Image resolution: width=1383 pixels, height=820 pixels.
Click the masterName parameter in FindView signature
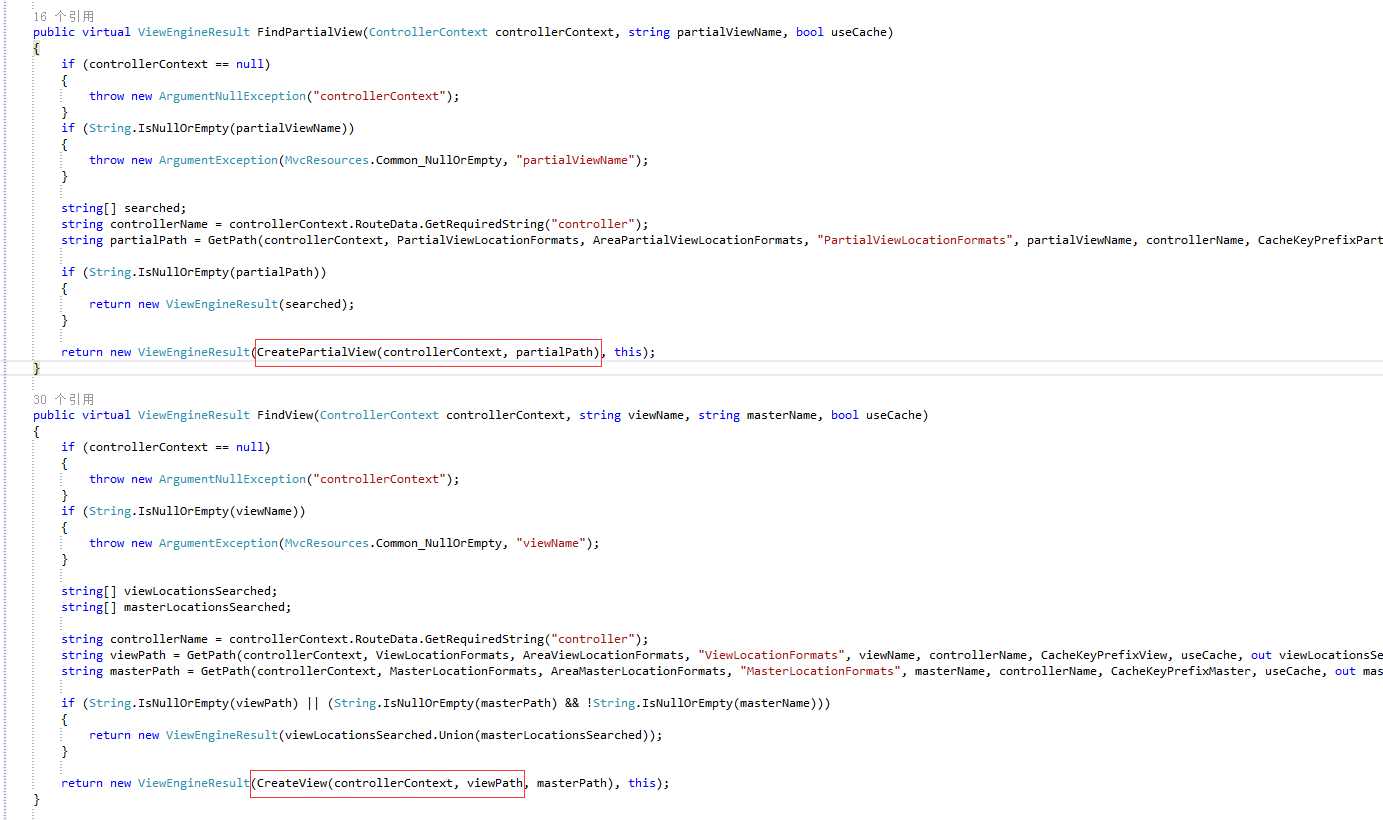782,415
